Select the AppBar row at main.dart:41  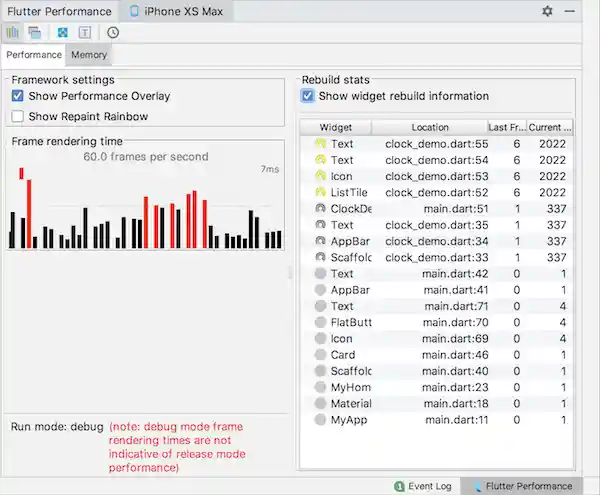click(437, 290)
